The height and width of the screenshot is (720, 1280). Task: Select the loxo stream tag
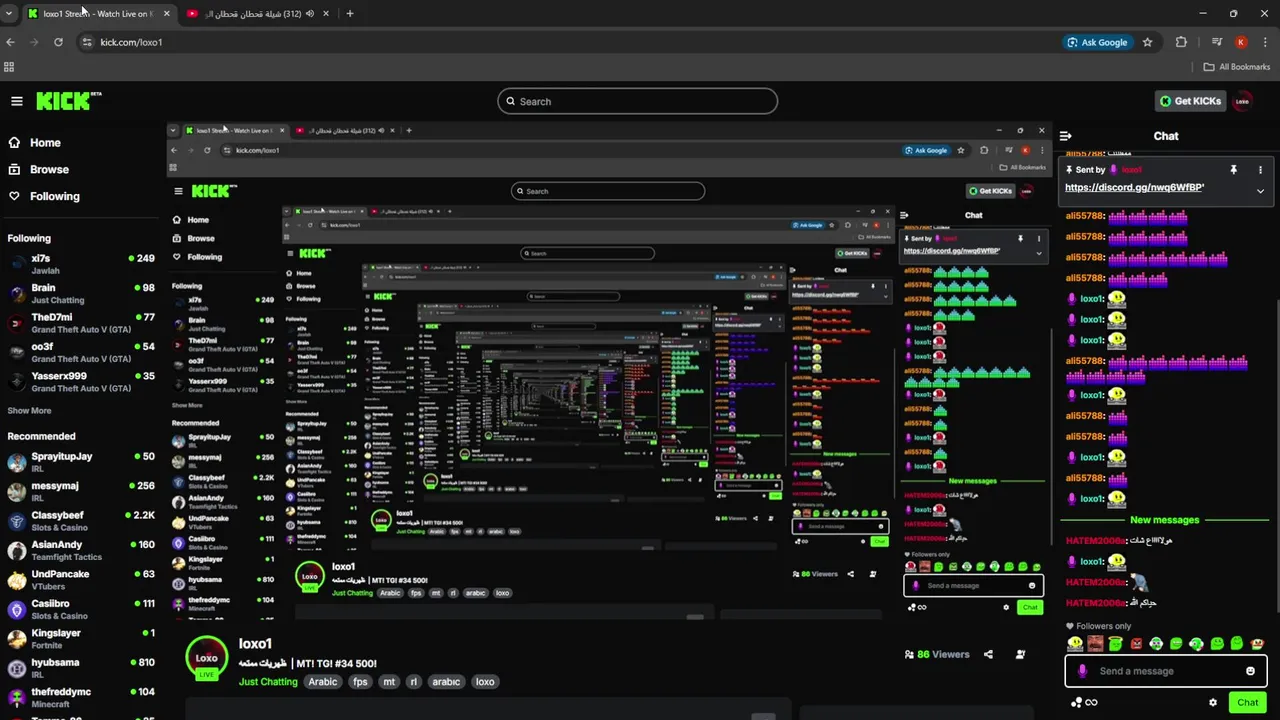(485, 682)
